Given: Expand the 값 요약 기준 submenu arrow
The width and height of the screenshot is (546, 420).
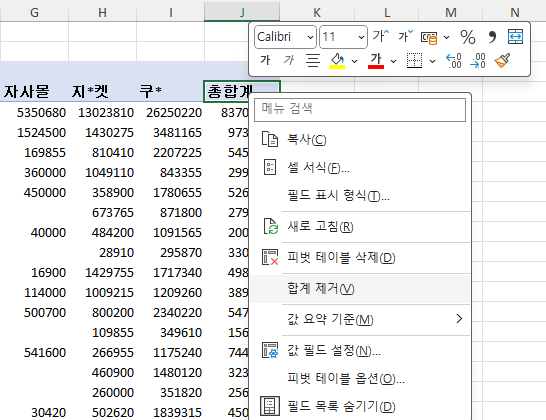Looking at the screenshot, I should pos(459,319).
